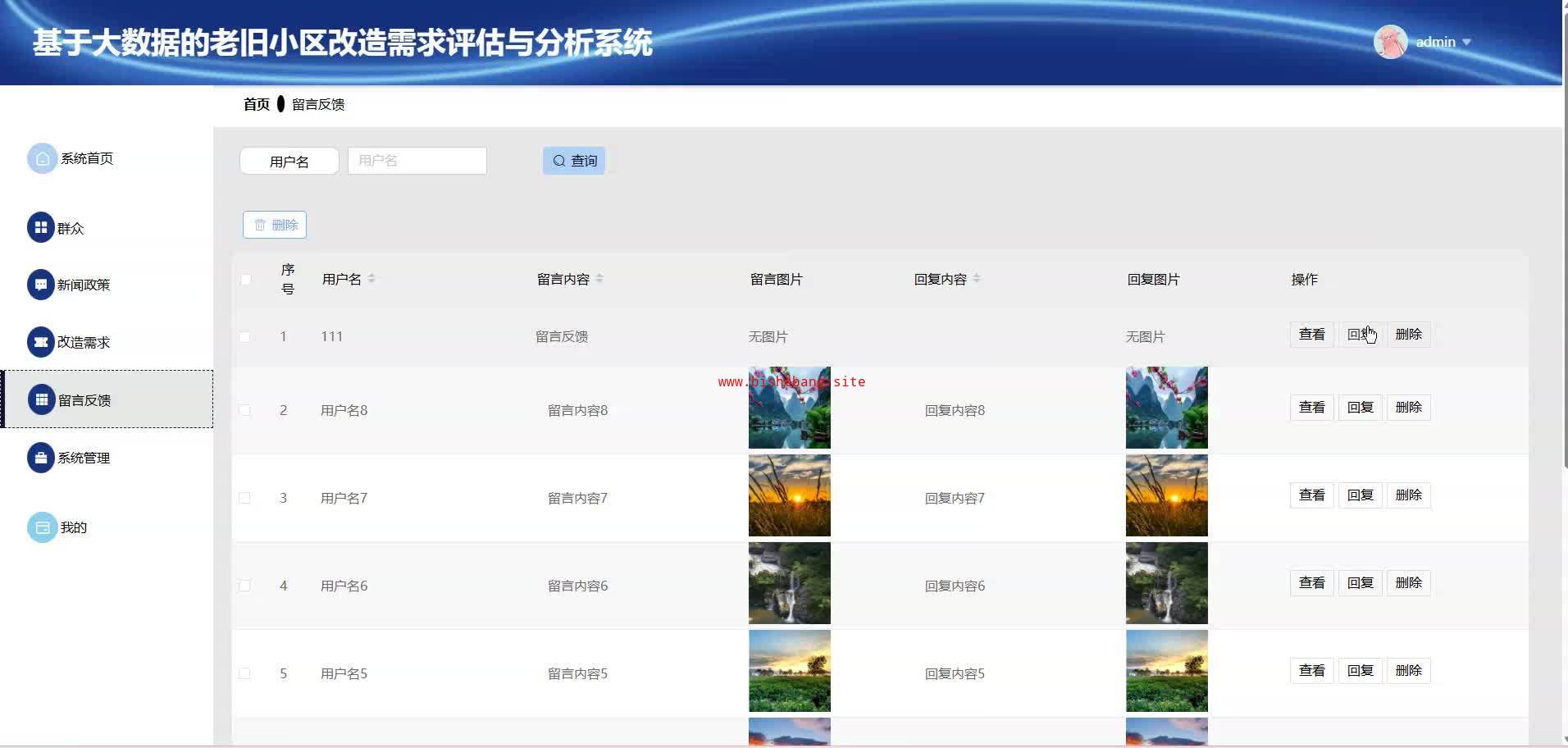
Task: Click the 我的 card icon
Action: tap(42, 527)
